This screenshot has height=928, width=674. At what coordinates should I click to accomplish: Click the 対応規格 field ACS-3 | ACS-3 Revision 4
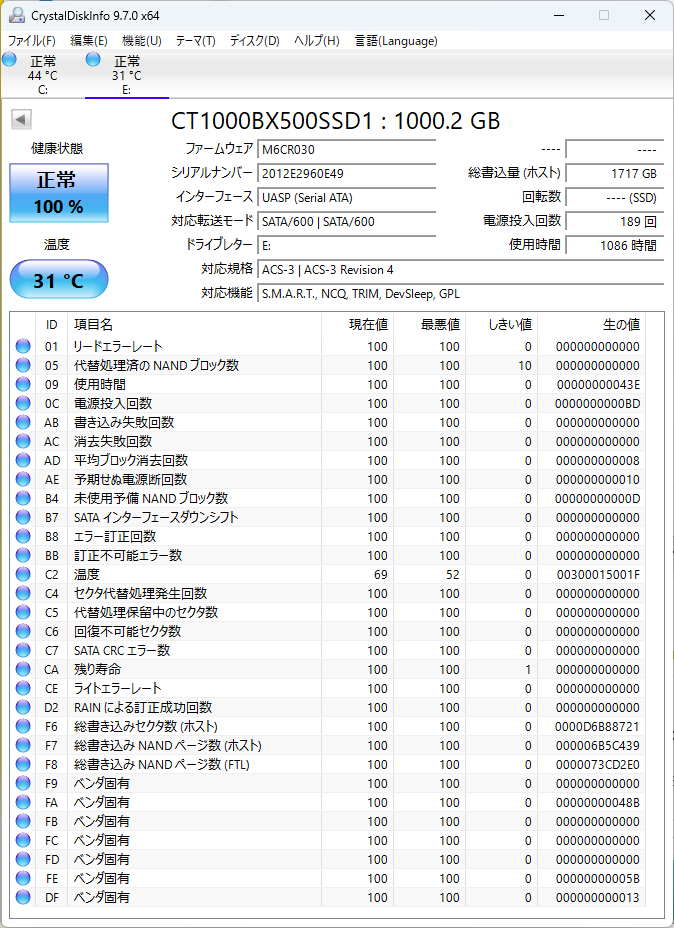tap(460, 269)
